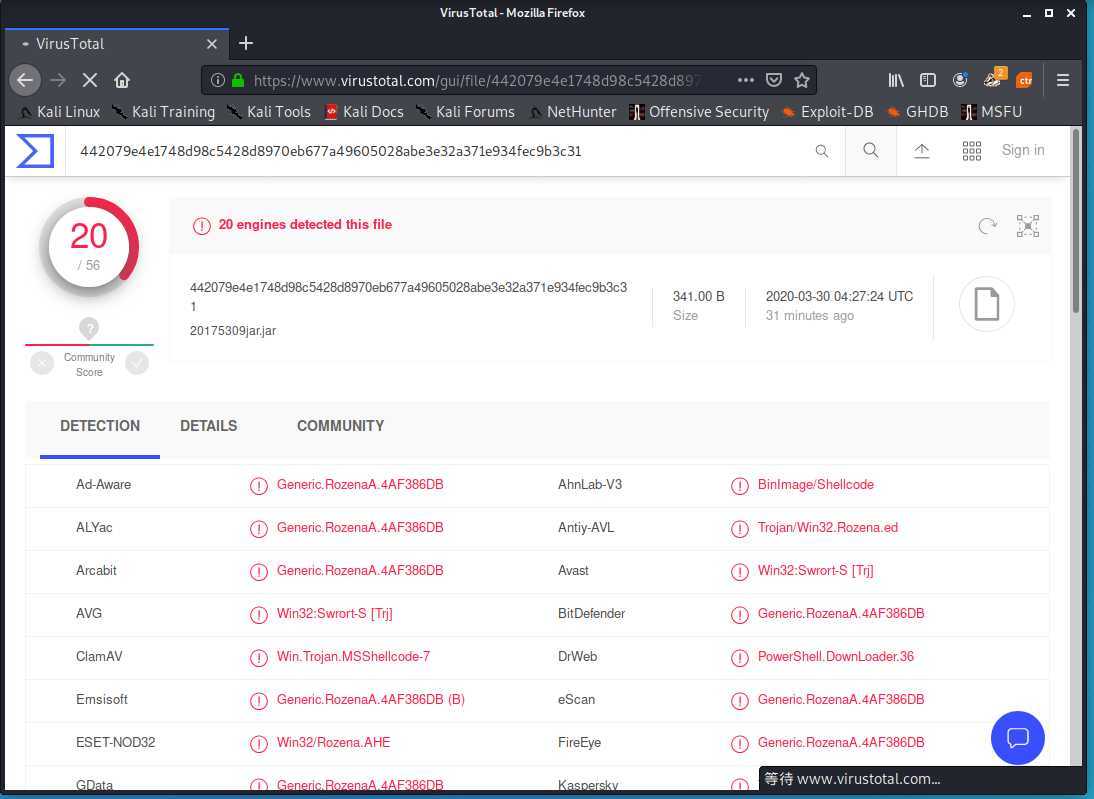1094x799 pixels.
Task: Click the upload file icon
Action: 922,151
